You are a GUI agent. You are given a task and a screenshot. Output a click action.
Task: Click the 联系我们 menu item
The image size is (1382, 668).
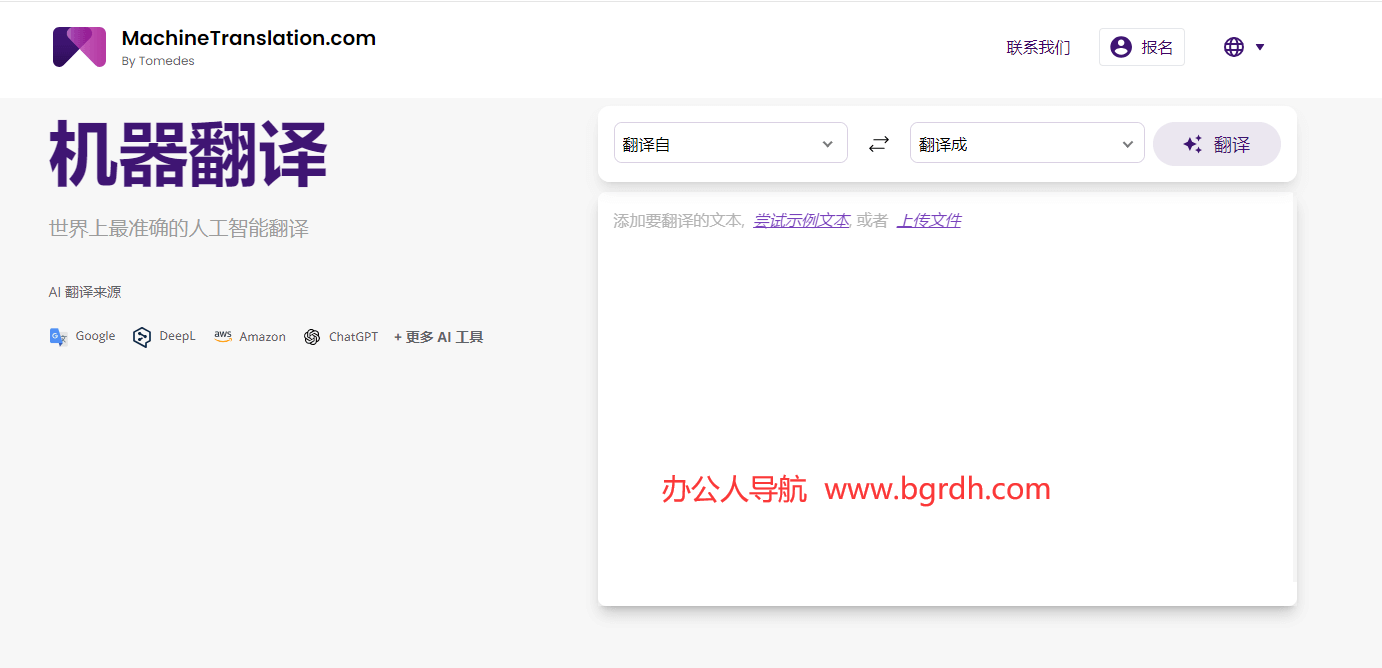pos(1038,46)
